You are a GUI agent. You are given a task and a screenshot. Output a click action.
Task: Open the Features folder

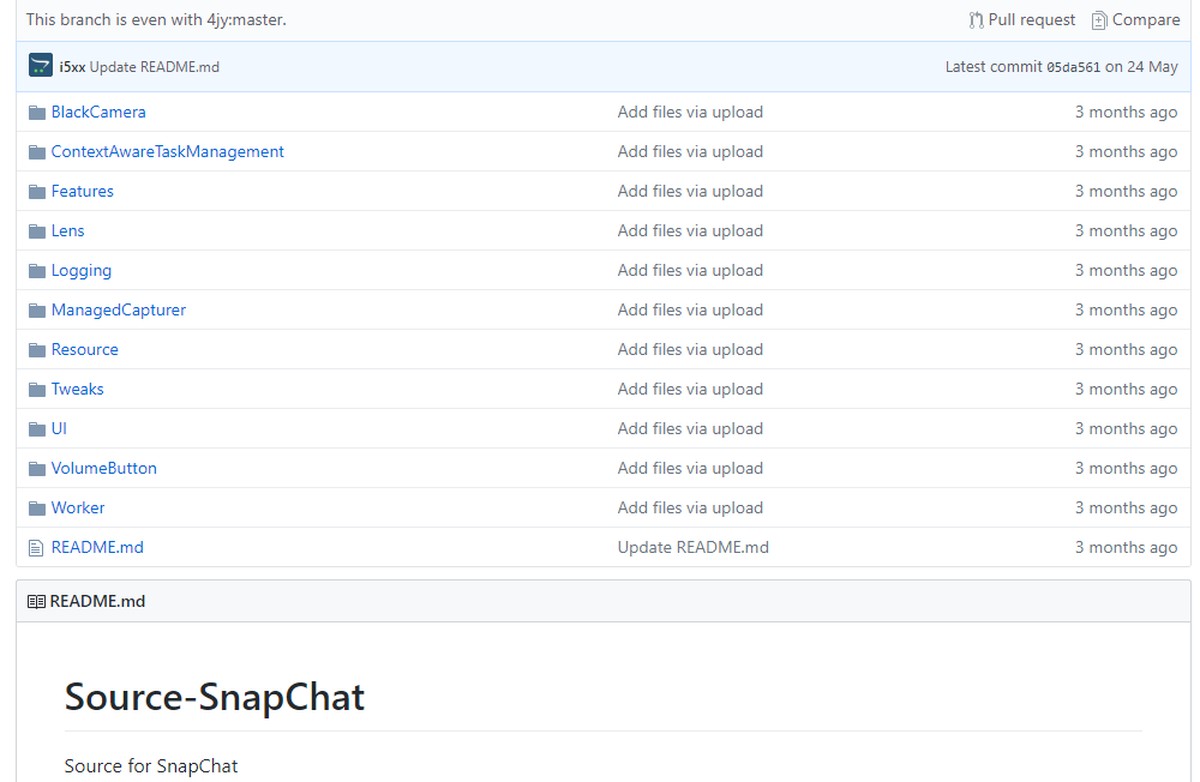(83, 191)
